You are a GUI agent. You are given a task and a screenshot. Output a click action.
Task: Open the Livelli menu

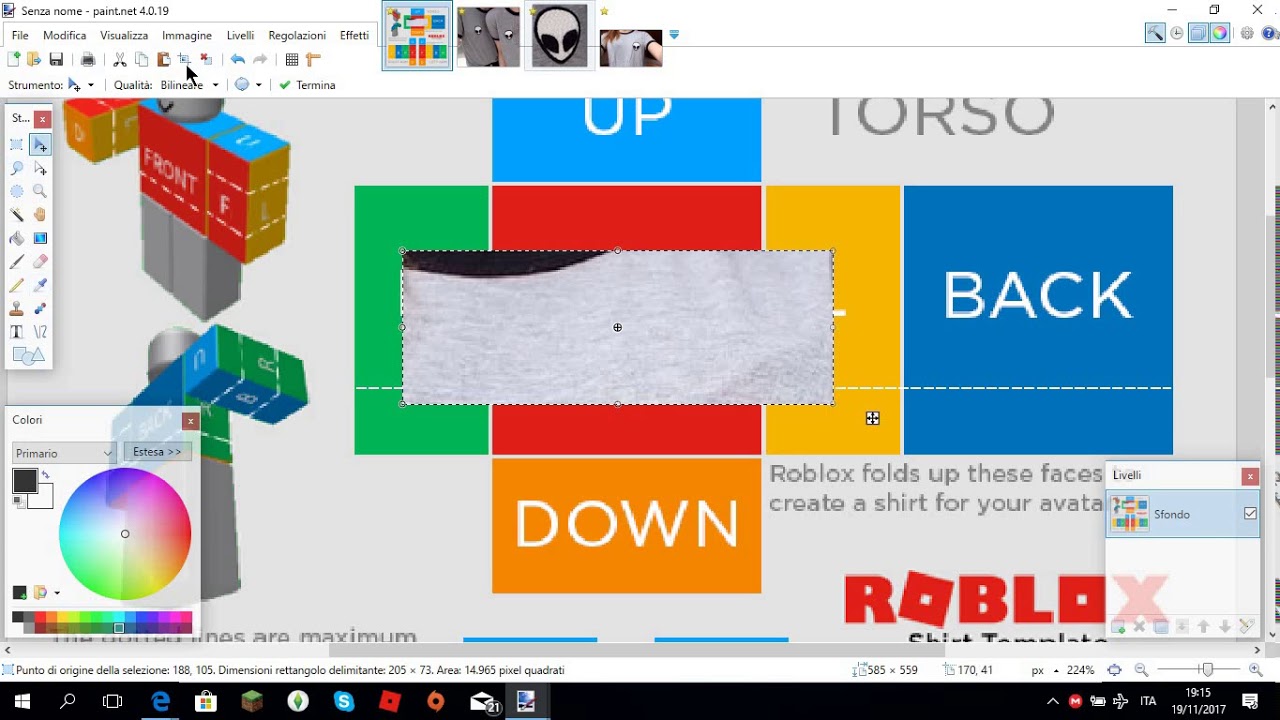(x=240, y=35)
